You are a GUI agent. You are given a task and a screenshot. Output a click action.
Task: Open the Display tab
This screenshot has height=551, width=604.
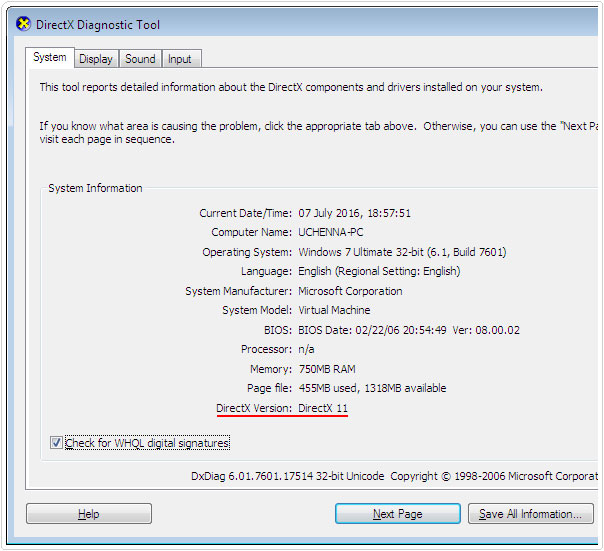(x=96, y=59)
